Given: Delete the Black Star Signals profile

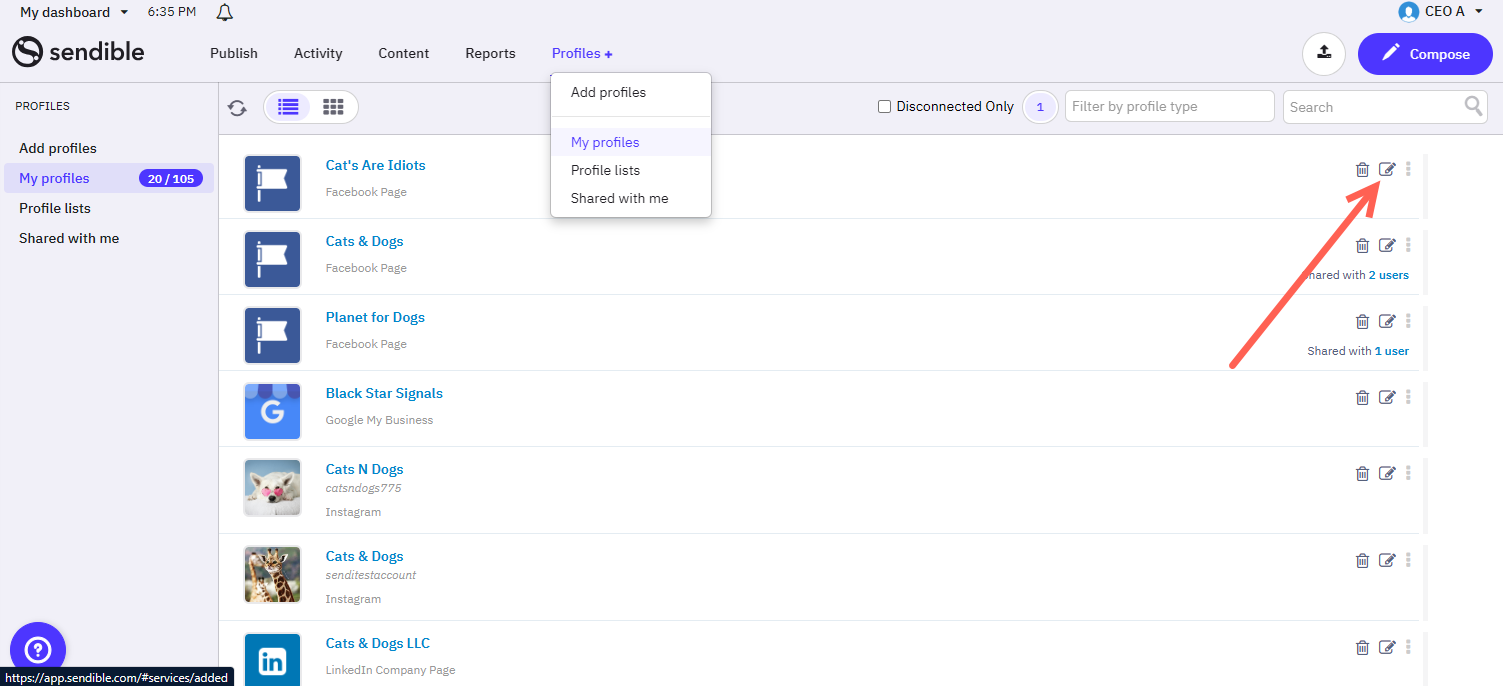Looking at the screenshot, I should coord(1362,397).
